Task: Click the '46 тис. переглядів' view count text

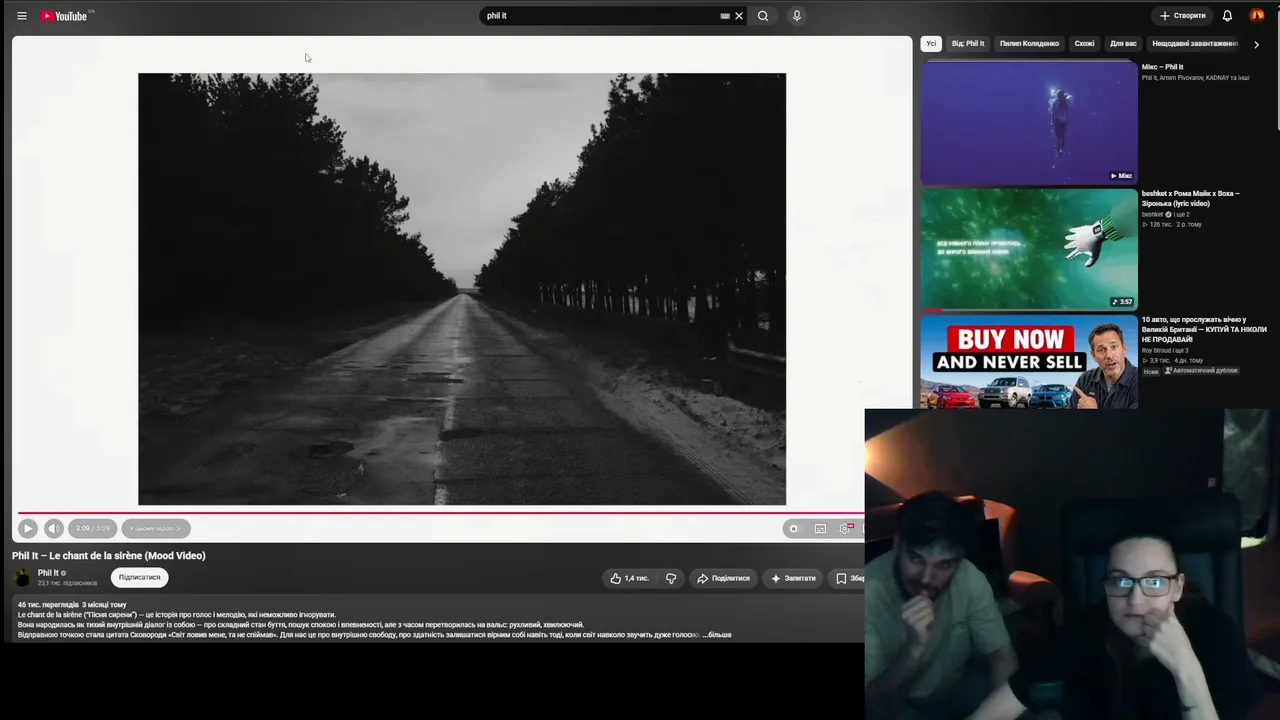Action: (x=48, y=605)
